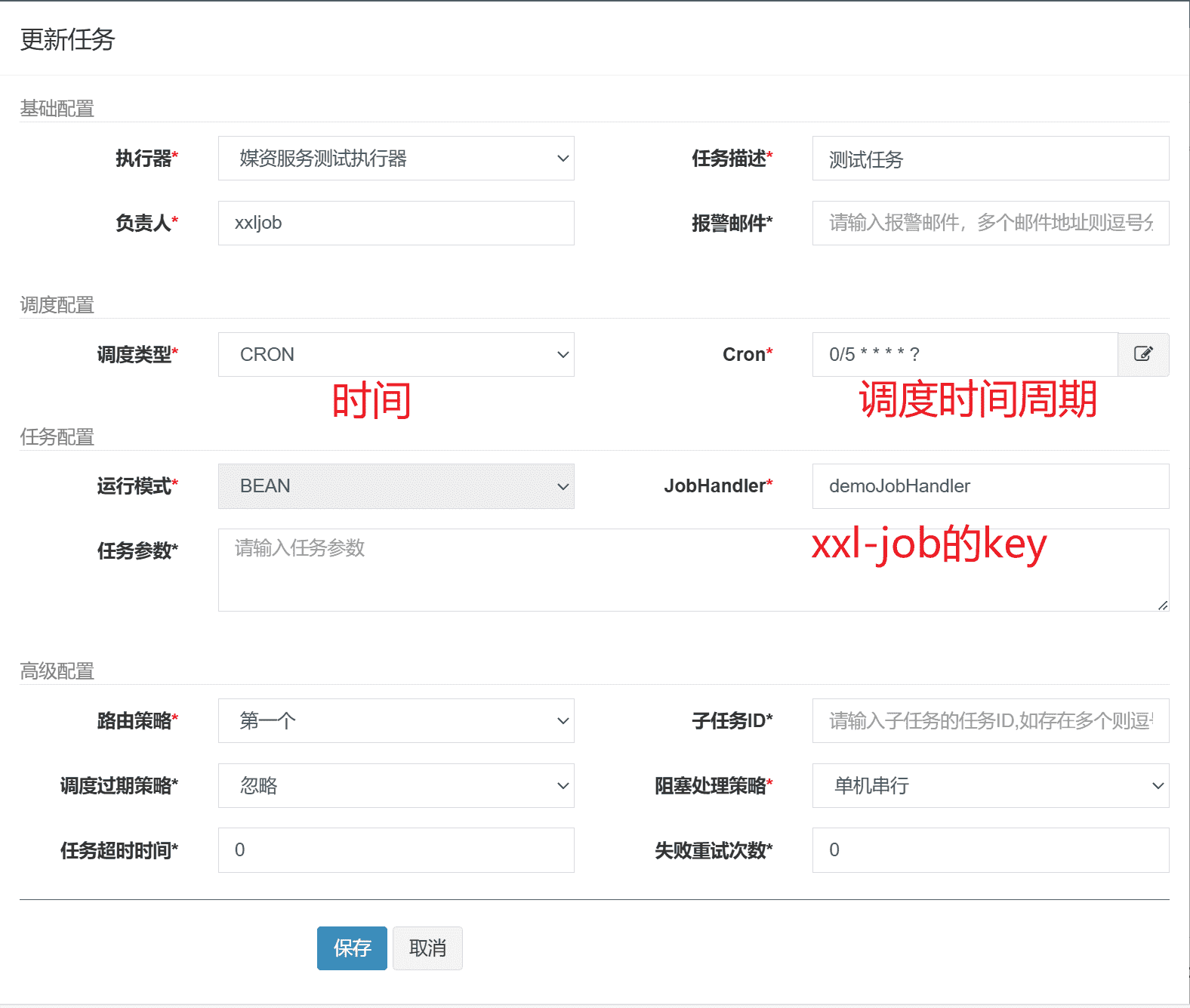Image resolution: width=1190 pixels, height=1008 pixels.
Task: Click the 报警邮件 email input field
Action: (990, 223)
